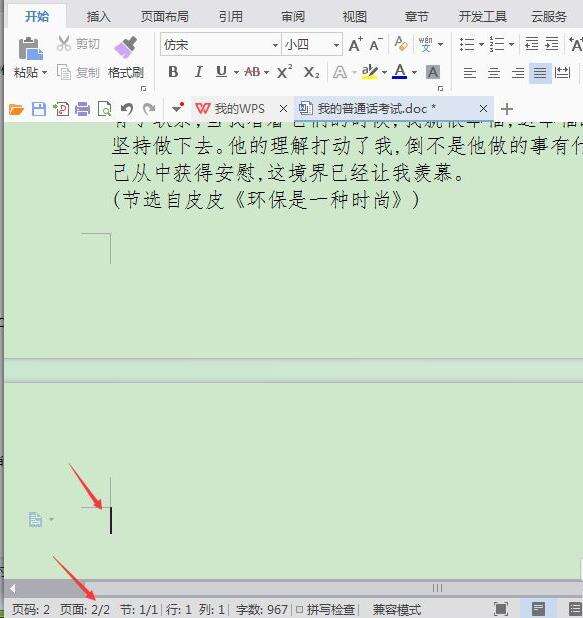Open the 开发工具 ribbon tab

(x=482, y=17)
